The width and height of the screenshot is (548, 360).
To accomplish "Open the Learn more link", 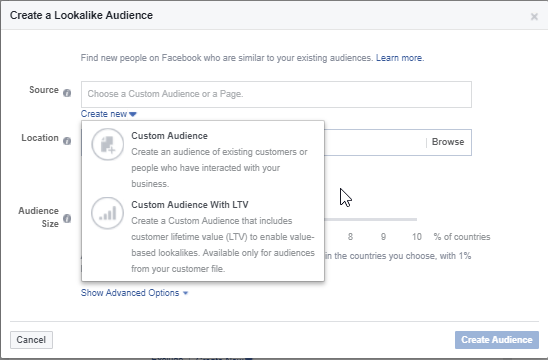I will pos(400,58).
